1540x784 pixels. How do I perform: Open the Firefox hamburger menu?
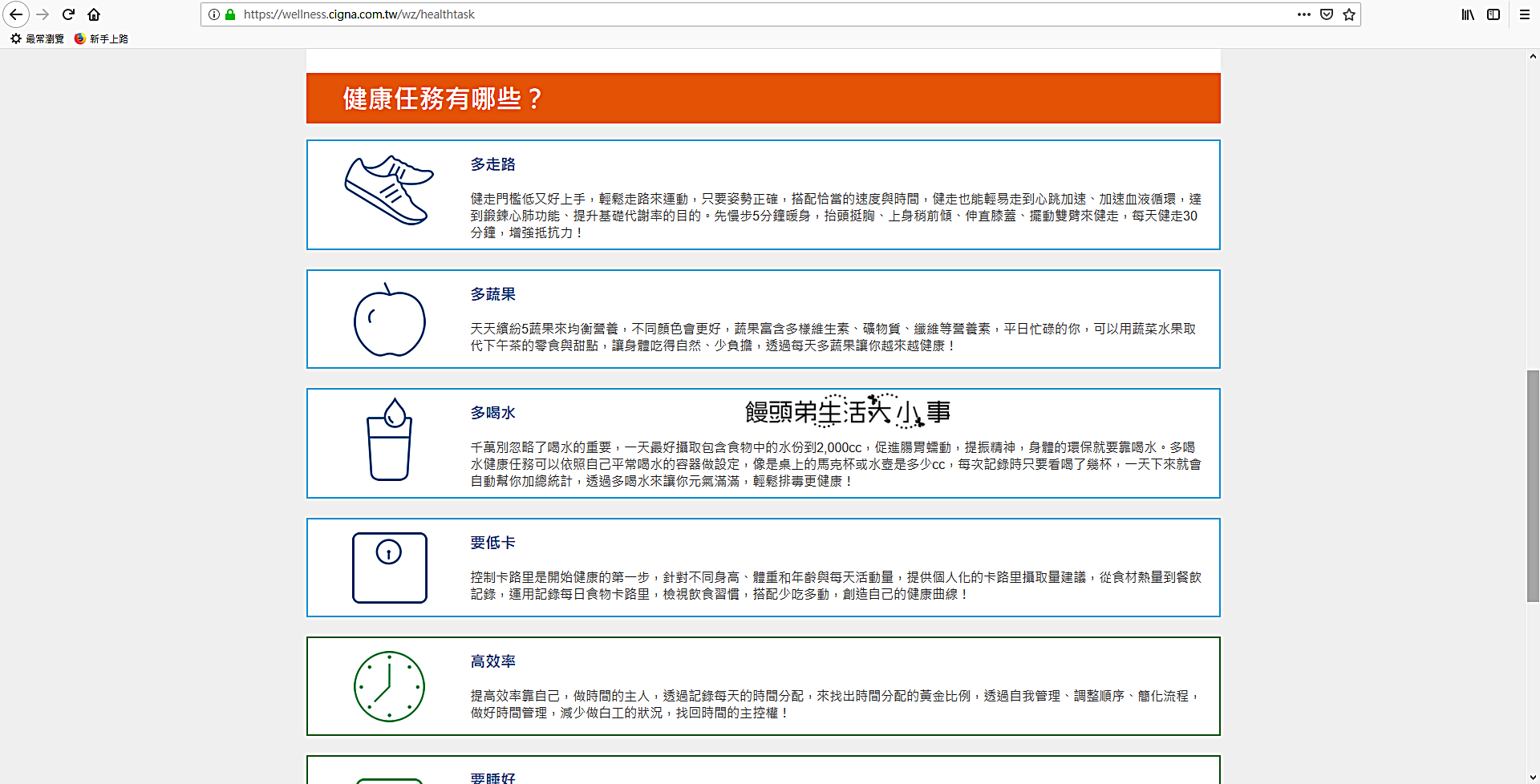pos(1525,14)
